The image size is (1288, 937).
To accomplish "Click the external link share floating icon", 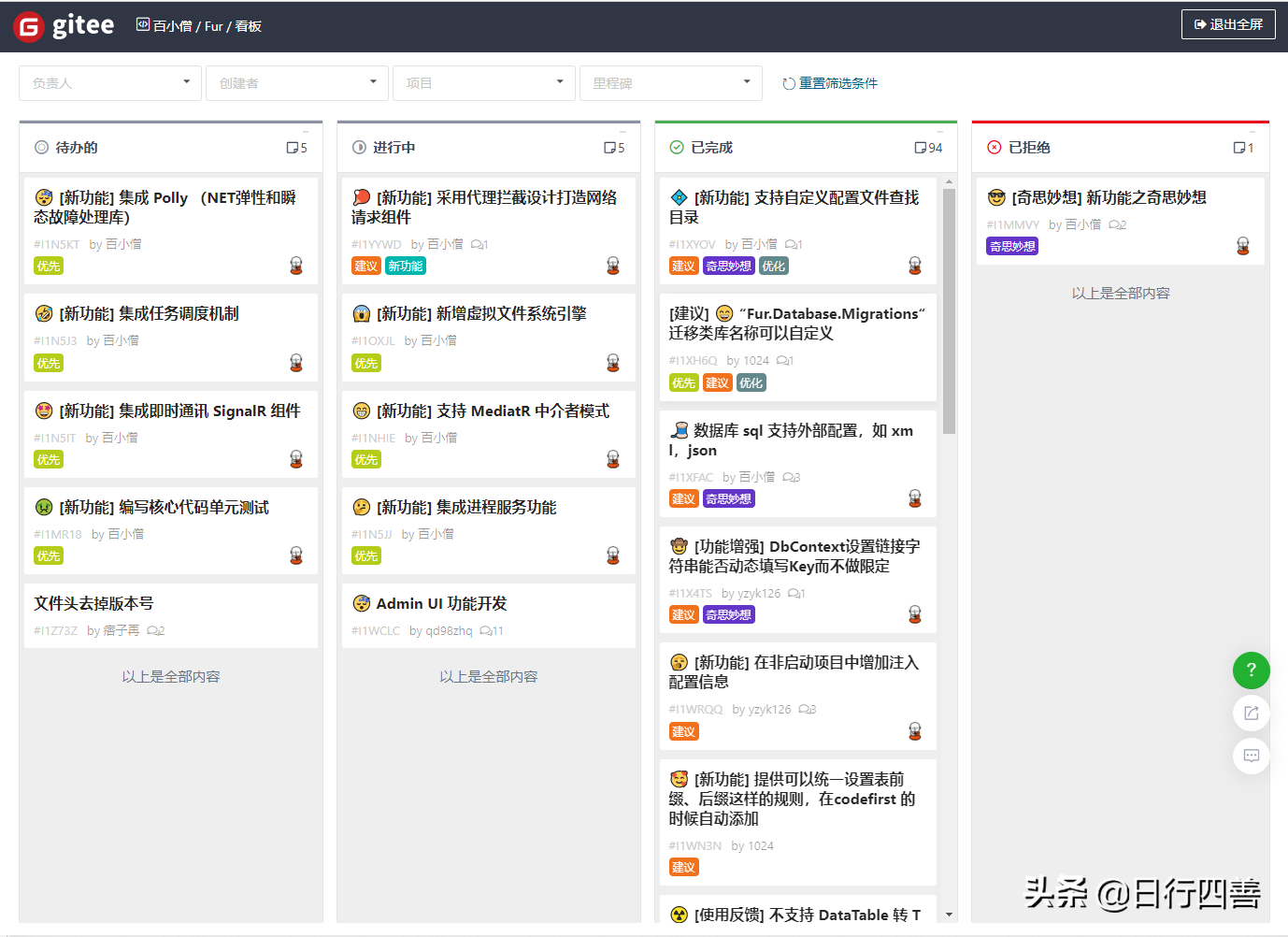I will (1251, 713).
